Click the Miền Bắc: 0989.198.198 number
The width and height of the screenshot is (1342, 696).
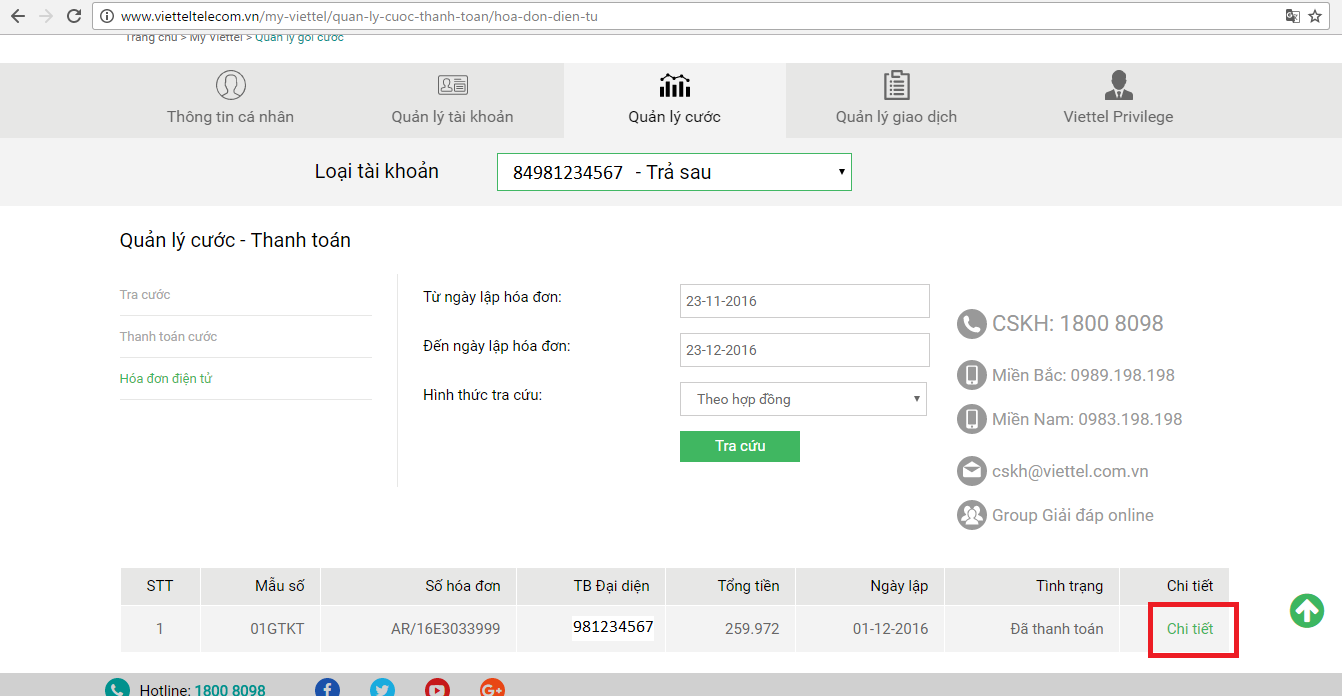(1084, 375)
